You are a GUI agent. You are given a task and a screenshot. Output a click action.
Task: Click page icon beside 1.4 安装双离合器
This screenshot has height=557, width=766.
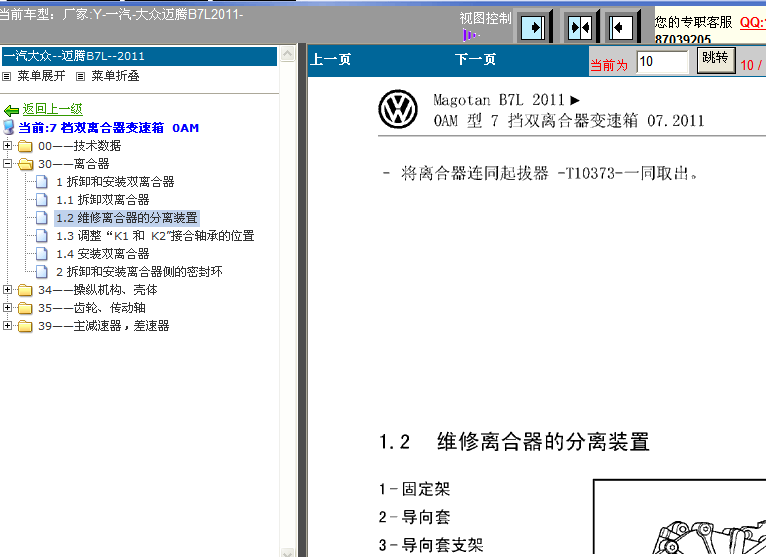pos(42,254)
